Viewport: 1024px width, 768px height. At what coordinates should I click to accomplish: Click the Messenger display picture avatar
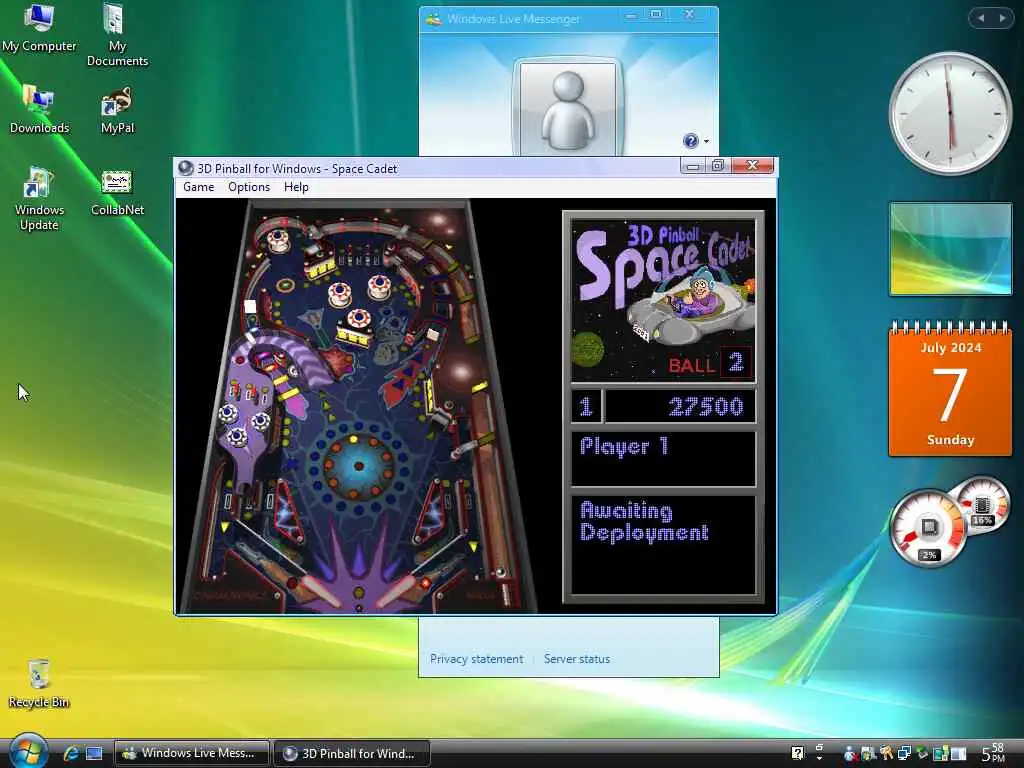click(568, 108)
